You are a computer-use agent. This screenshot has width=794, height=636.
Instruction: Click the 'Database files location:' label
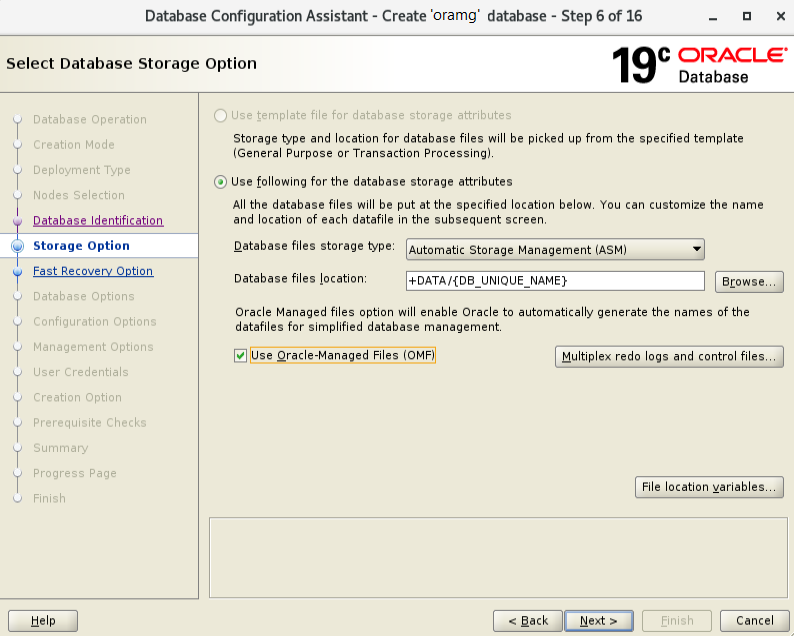pos(300,279)
